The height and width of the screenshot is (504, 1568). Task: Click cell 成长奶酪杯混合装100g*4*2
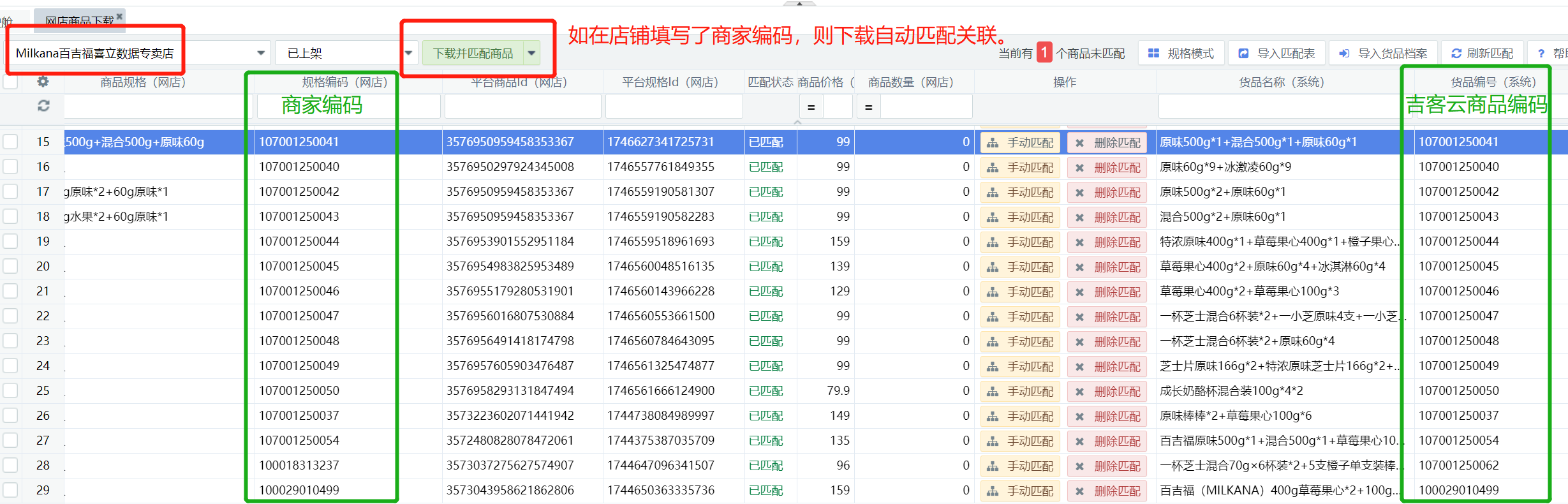point(1231,390)
